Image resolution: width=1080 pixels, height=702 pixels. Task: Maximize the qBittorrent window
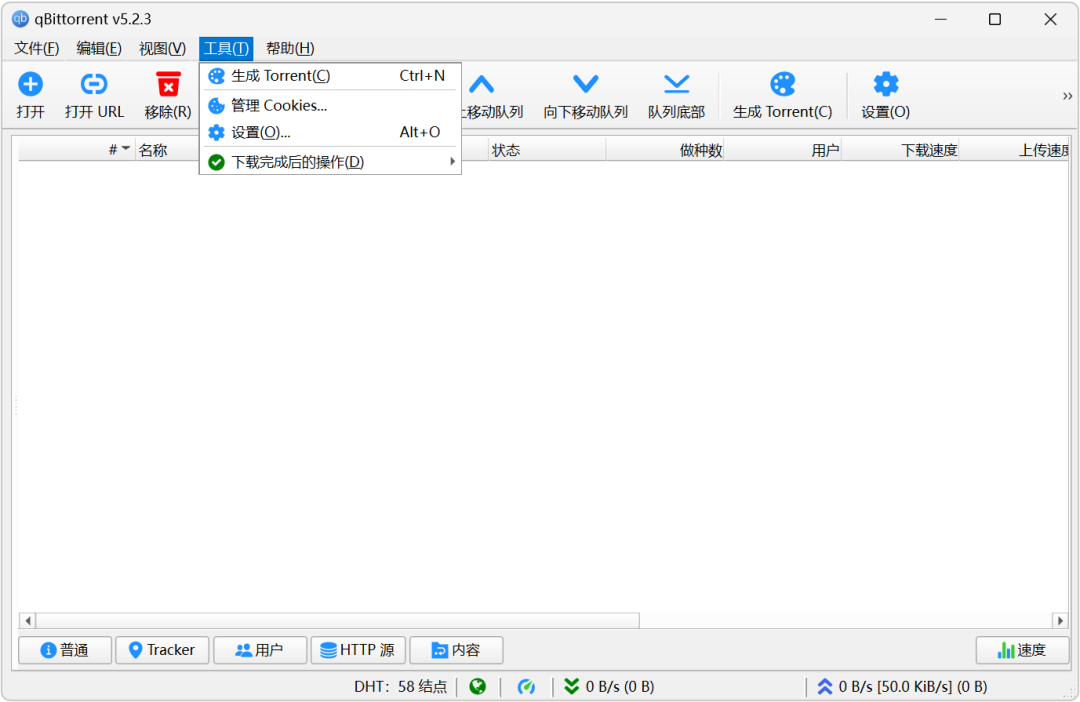(995, 19)
